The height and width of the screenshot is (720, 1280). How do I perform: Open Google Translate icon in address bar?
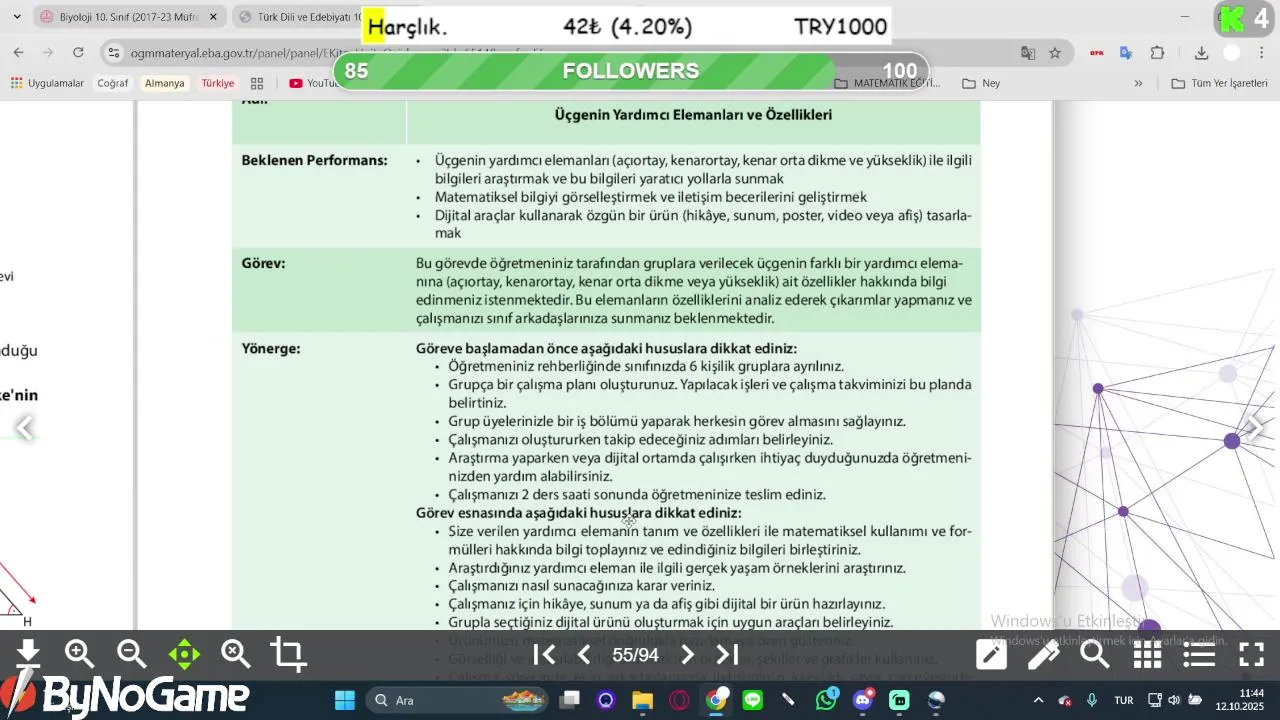1028,53
